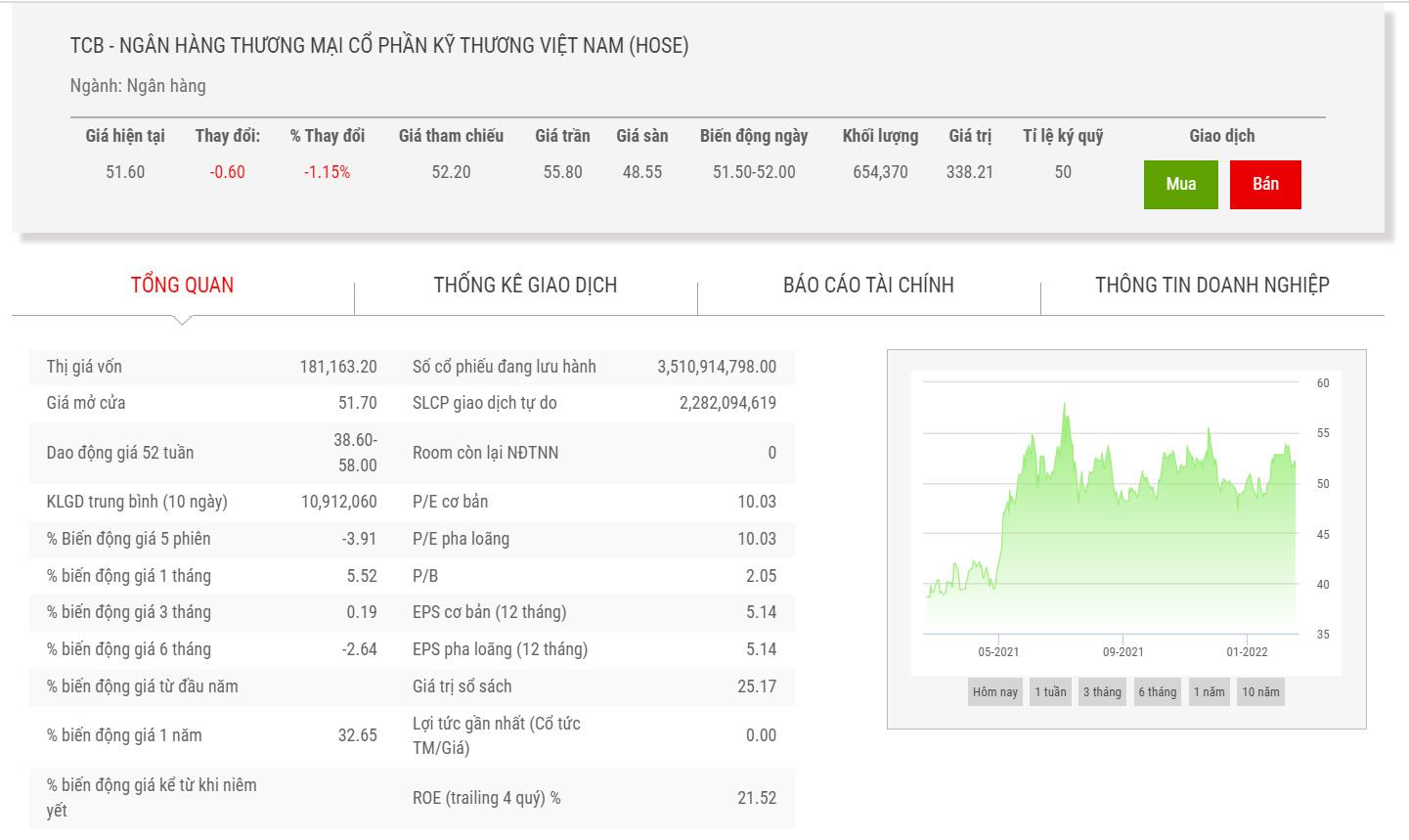Show the 1 năm price chart
This screenshot has width=1409, height=840.
(1209, 692)
